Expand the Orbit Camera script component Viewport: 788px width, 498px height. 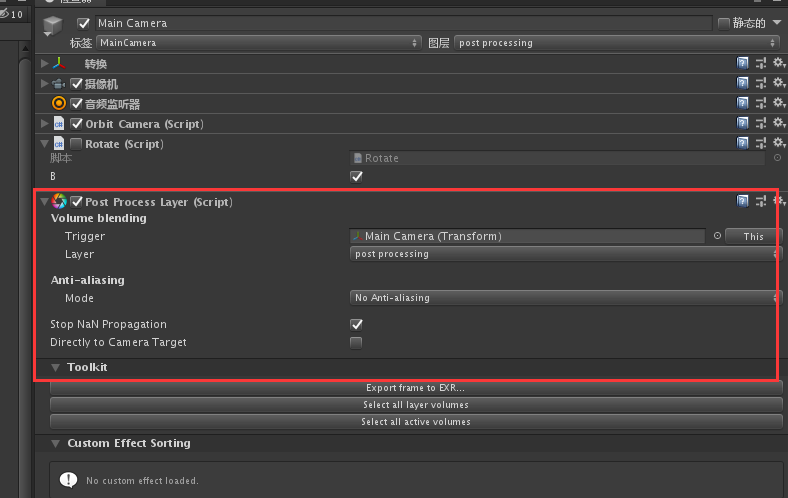[45, 124]
